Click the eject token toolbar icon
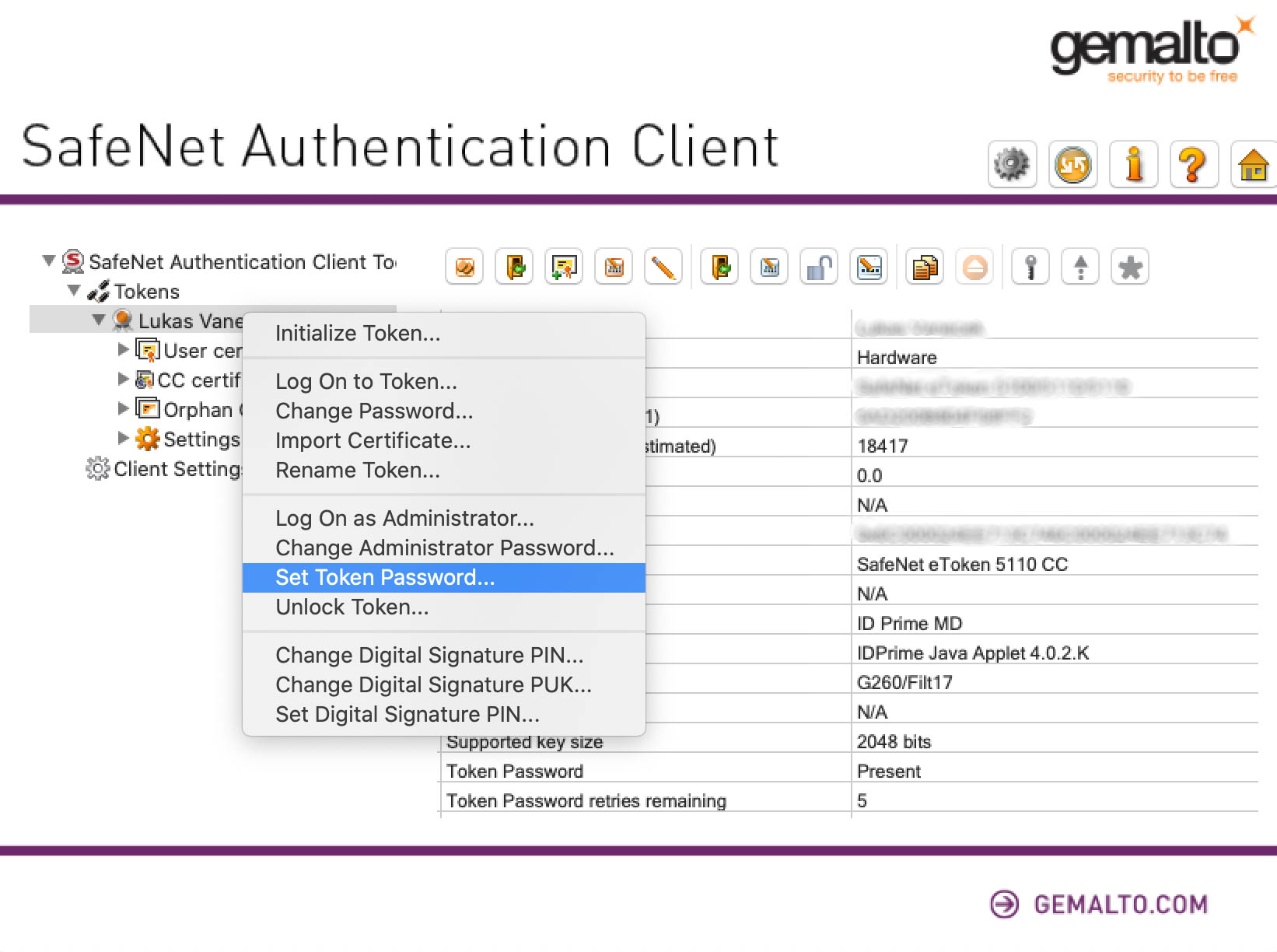1277x952 pixels. [974, 266]
